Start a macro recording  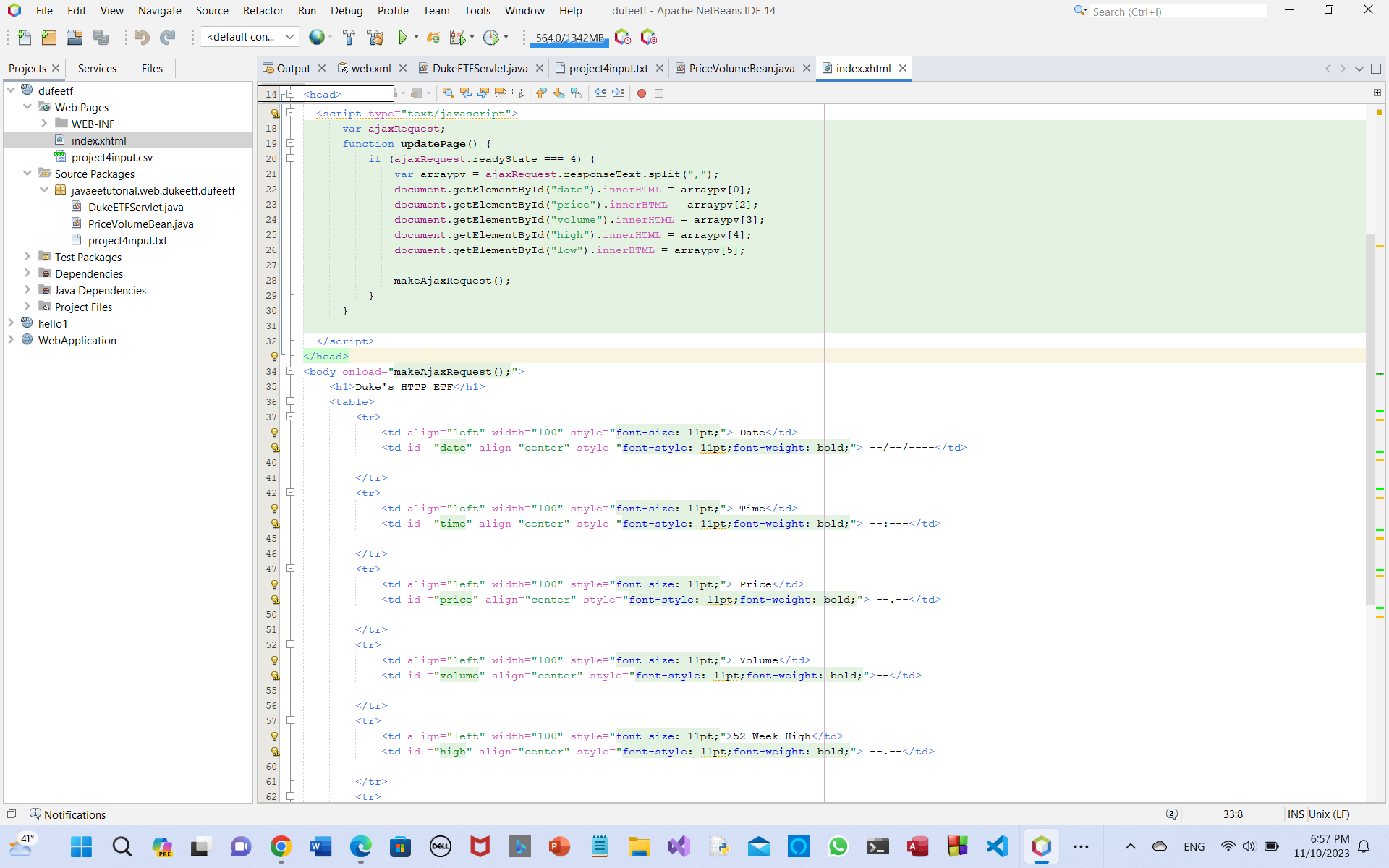pyautogui.click(x=642, y=93)
